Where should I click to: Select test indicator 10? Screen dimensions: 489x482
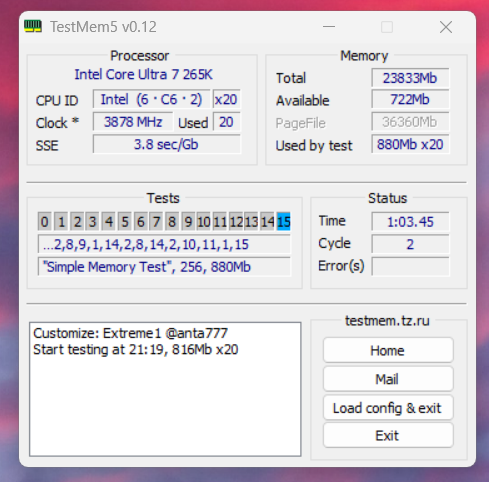tap(204, 222)
